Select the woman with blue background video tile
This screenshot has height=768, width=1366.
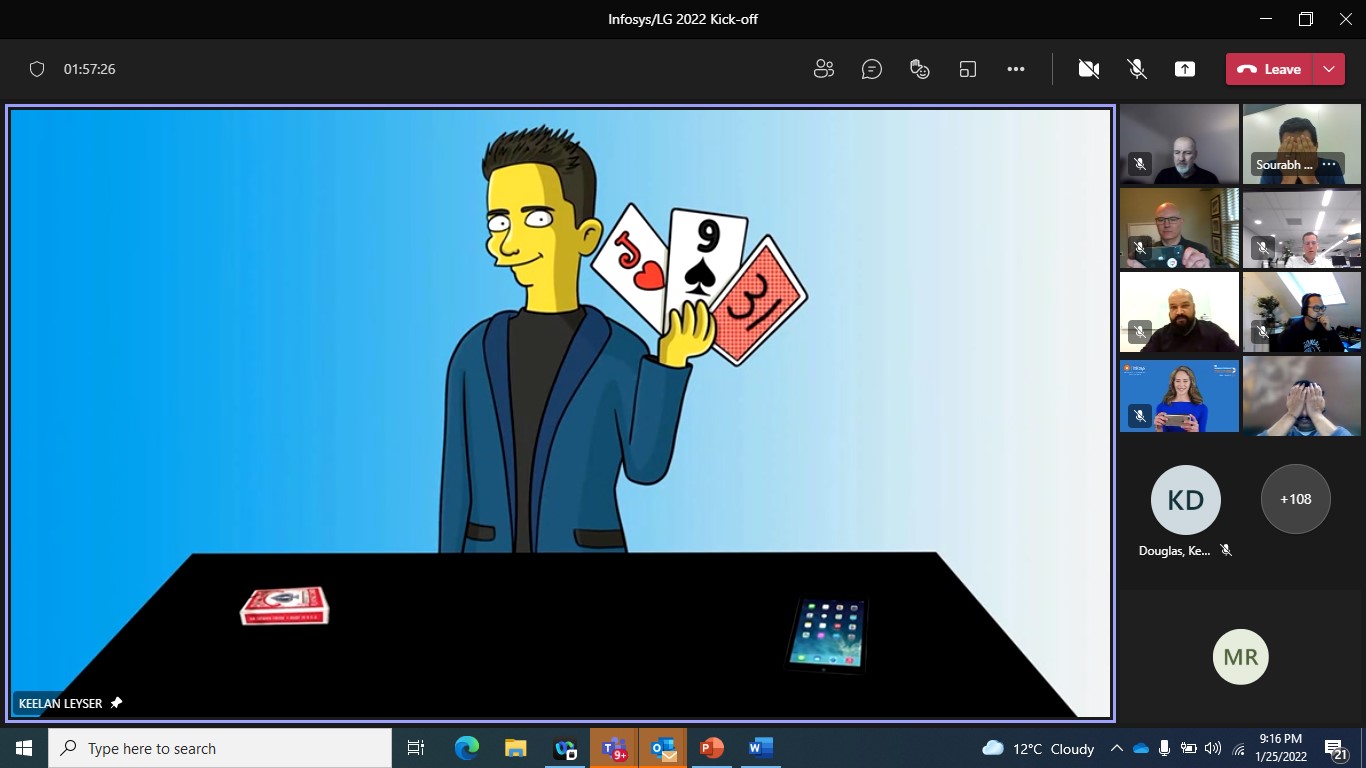click(1179, 396)
